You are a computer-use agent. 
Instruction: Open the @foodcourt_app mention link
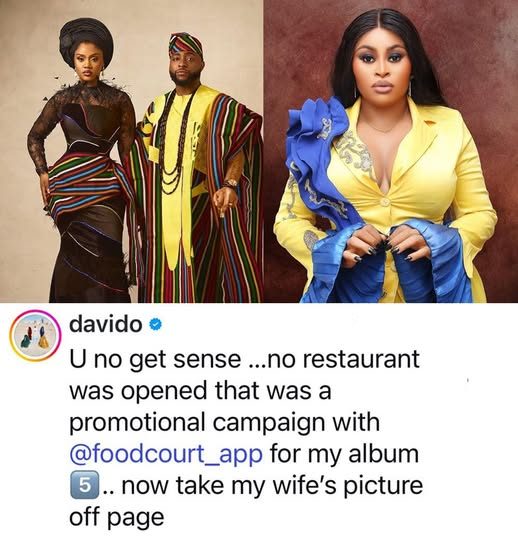(x=166, y=455)
